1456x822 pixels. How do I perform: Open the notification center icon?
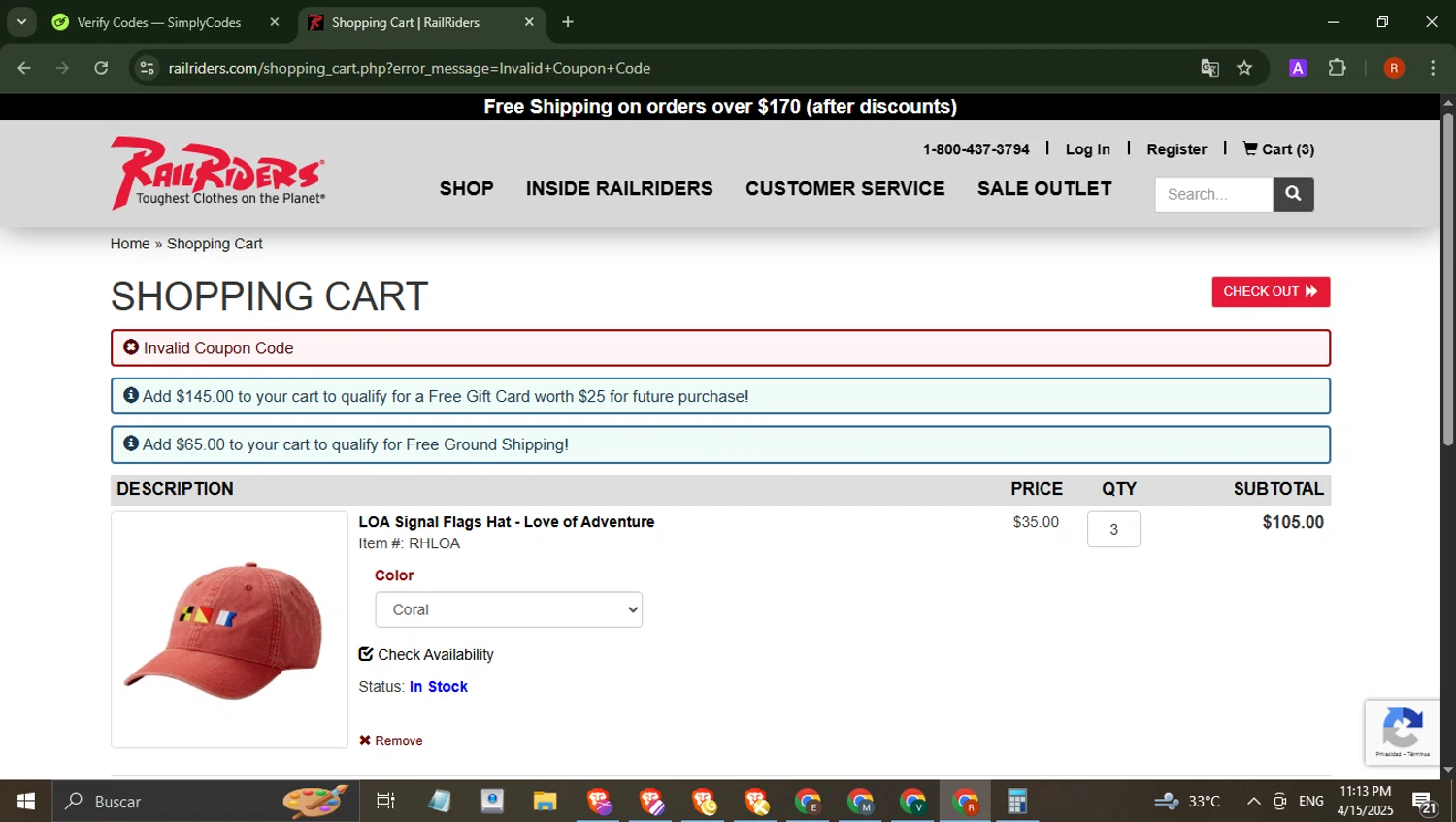[x=1425, y=803]
